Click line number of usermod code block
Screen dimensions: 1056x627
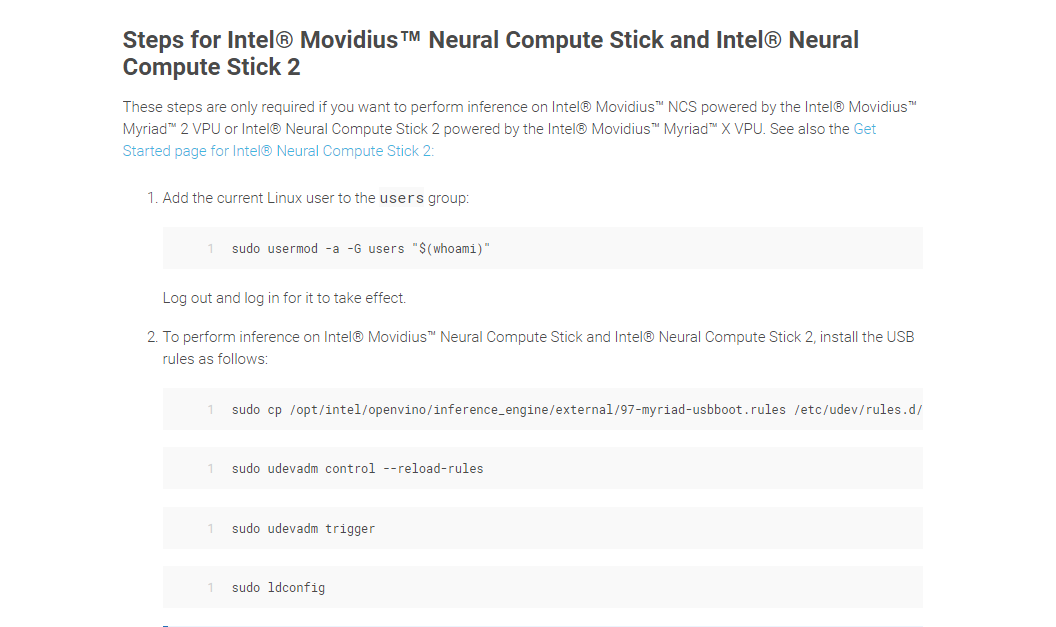point(211,249)
